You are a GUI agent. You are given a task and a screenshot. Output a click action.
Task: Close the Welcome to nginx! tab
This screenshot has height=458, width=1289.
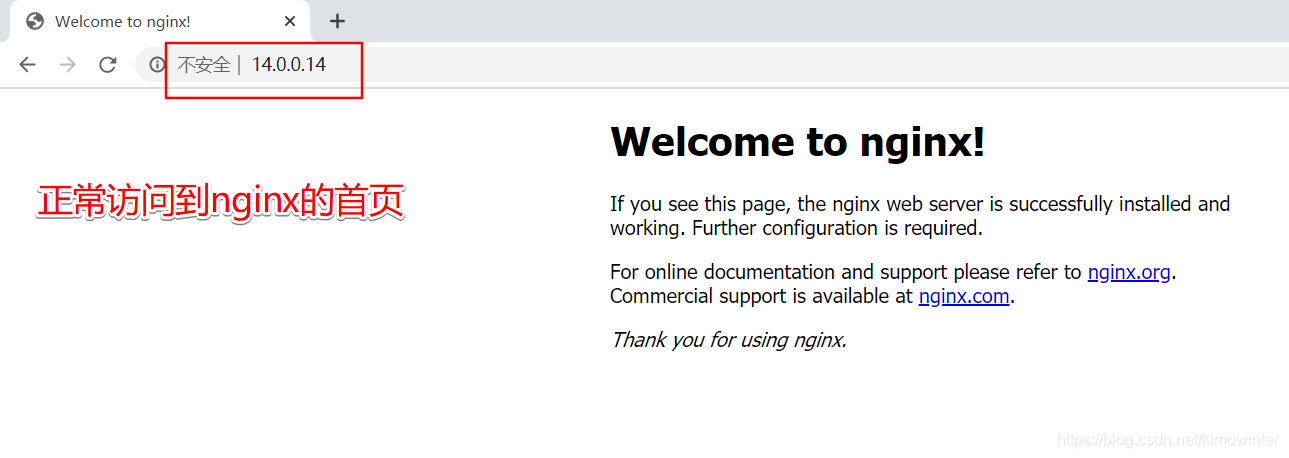[290, 21]
